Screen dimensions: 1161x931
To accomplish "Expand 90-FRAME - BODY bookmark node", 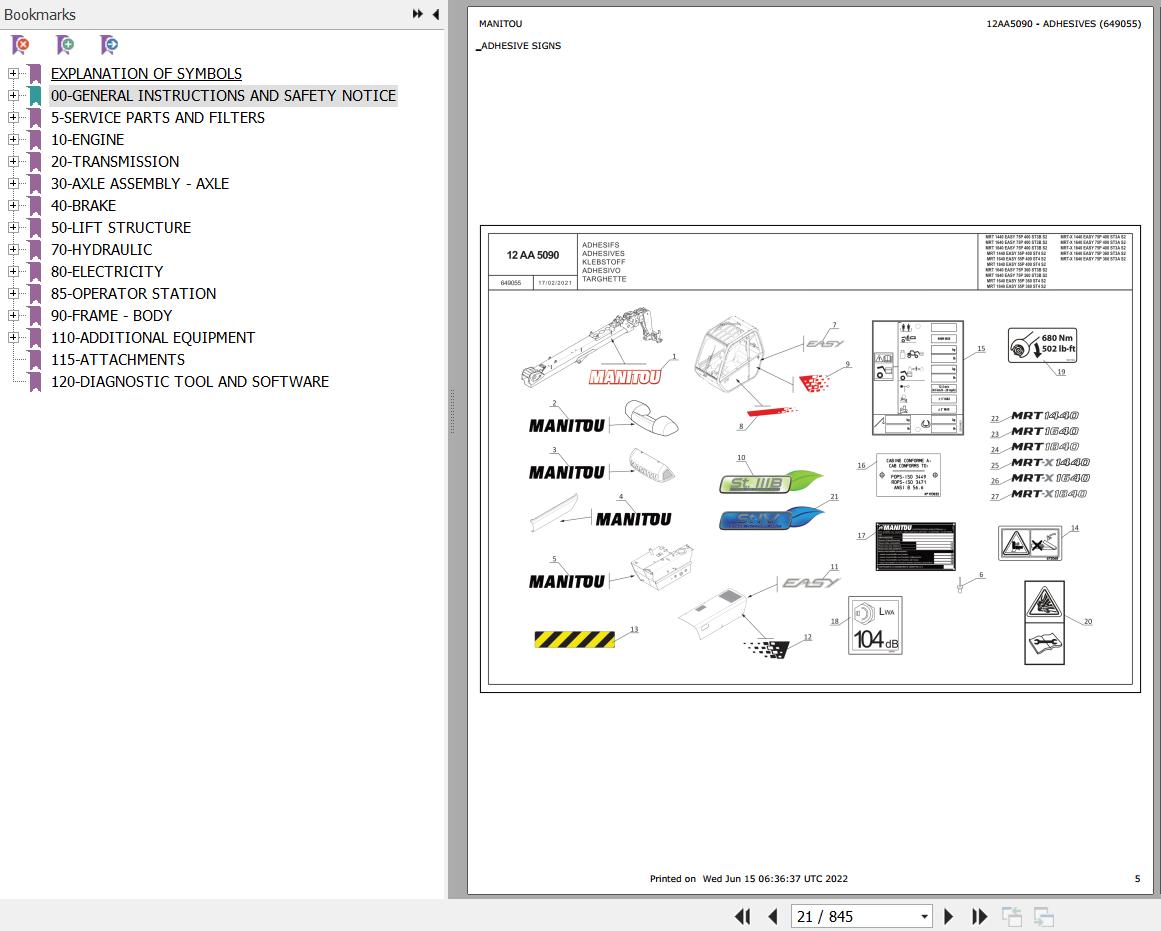I will tap(13, 316).
